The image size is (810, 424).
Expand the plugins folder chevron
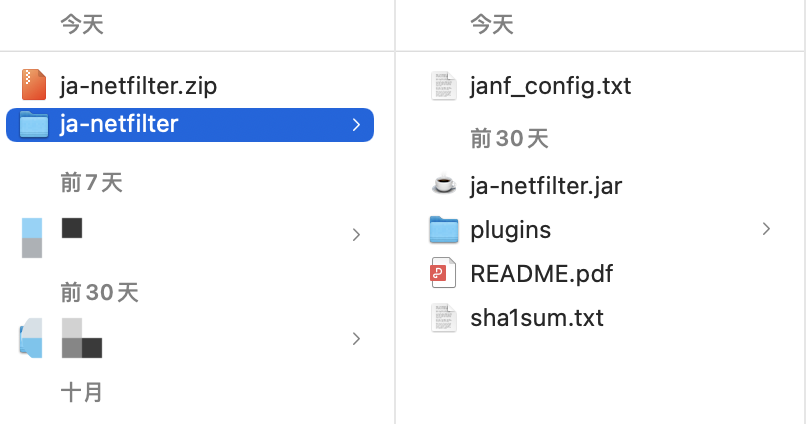click(x=766, y=229)
